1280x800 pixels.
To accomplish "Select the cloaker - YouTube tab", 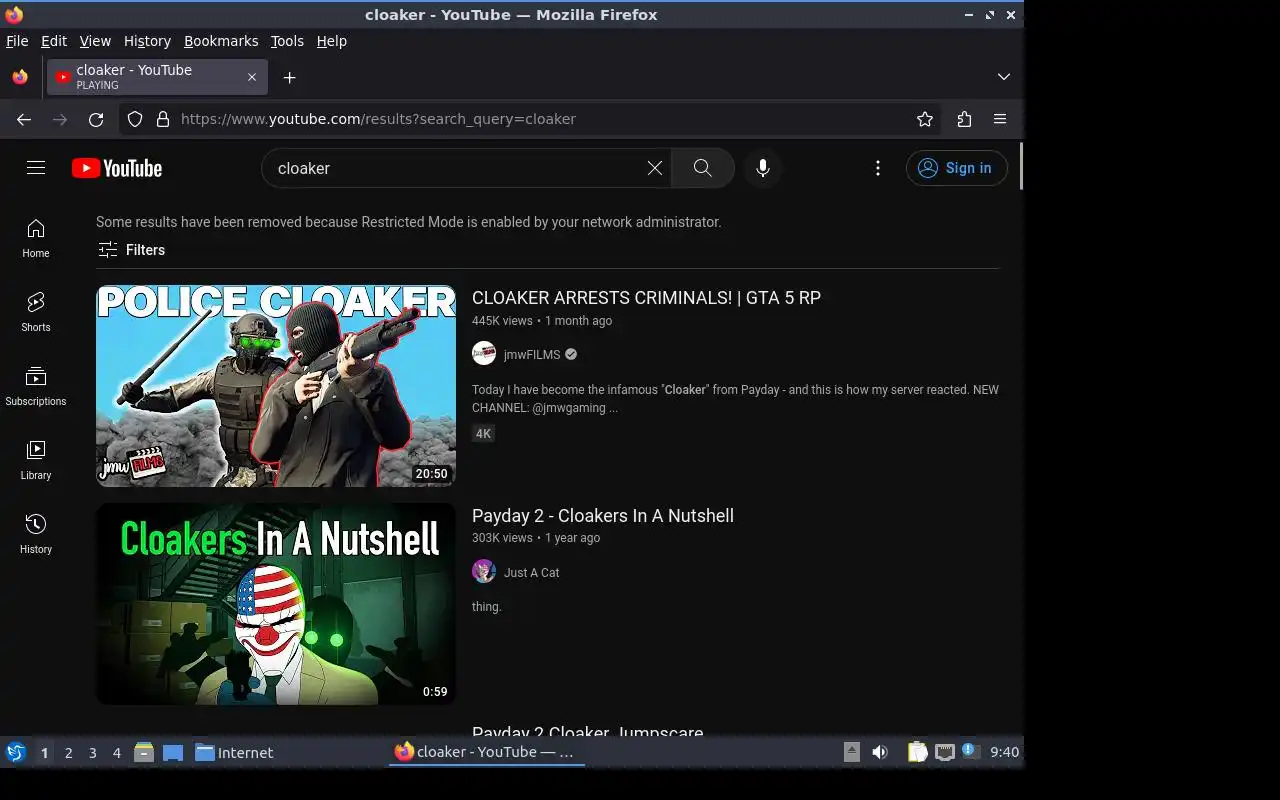I will (155, 77).
